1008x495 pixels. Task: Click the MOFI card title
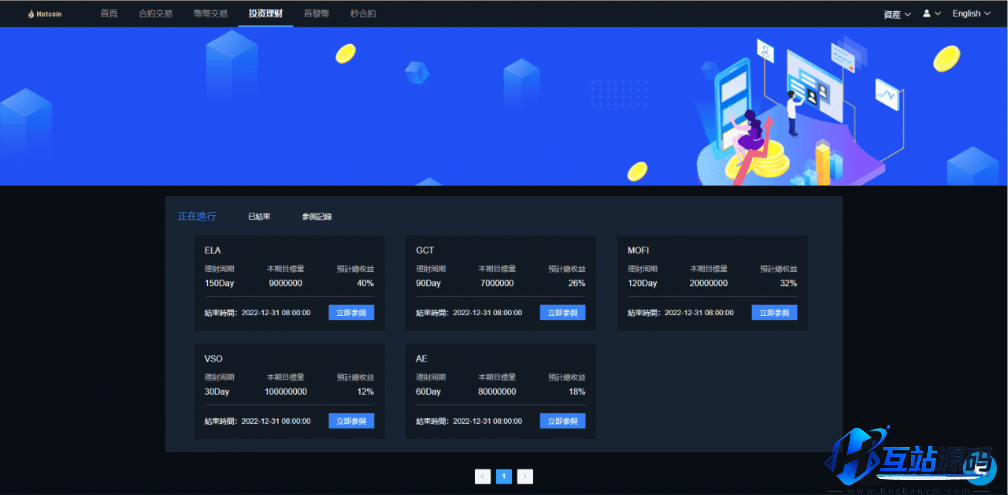[638, 250]
